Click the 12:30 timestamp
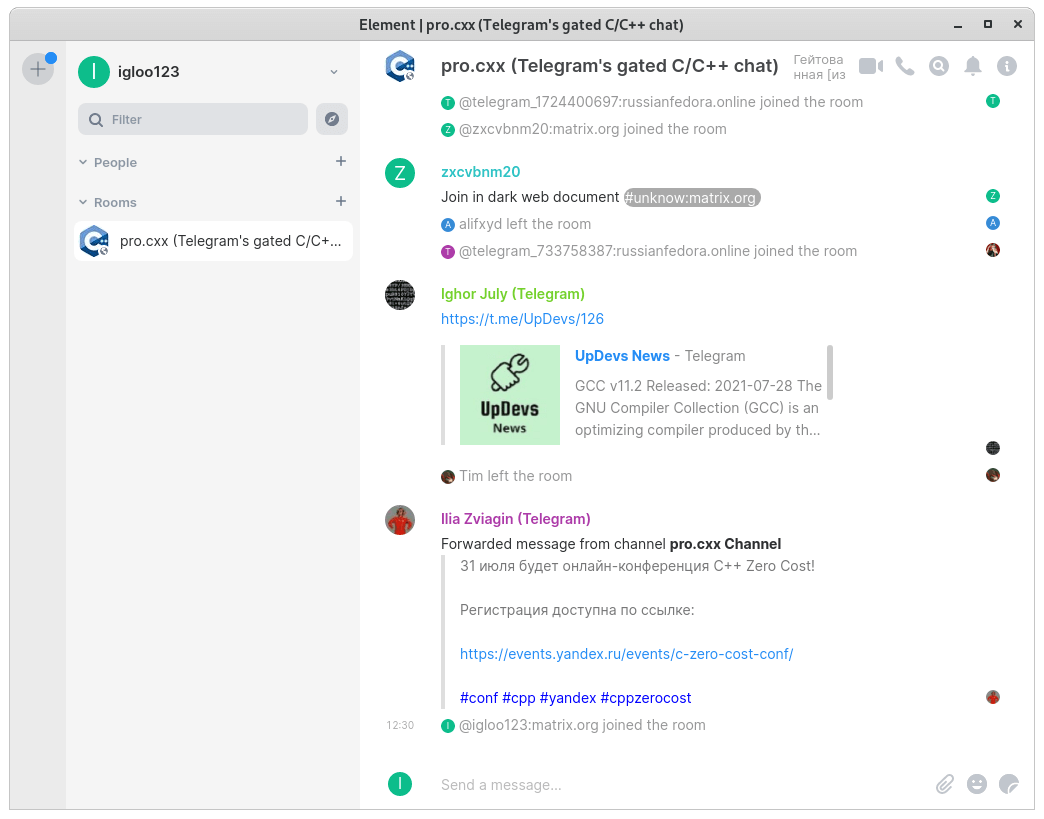Screen dimensions: 1044x819 pyautogui.click(x=400, y=725)
